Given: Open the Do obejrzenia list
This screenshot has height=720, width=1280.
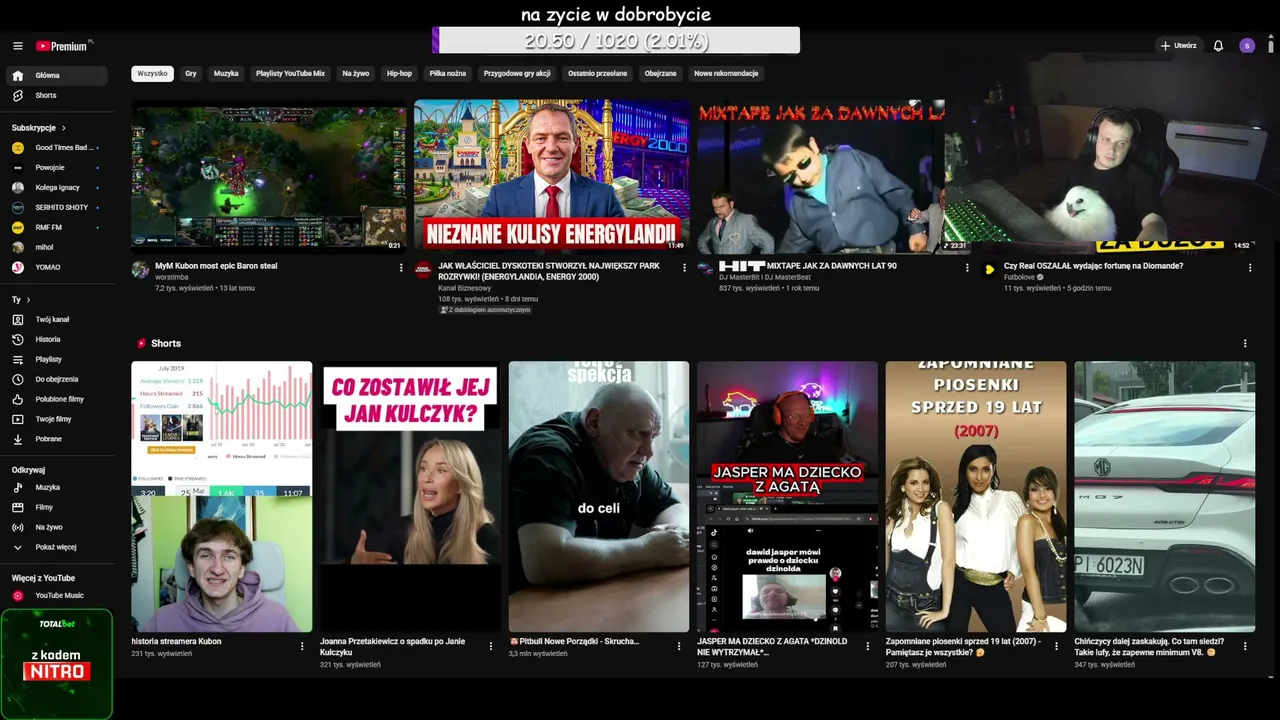Looking at the screenshot, I should click(57, 380).
